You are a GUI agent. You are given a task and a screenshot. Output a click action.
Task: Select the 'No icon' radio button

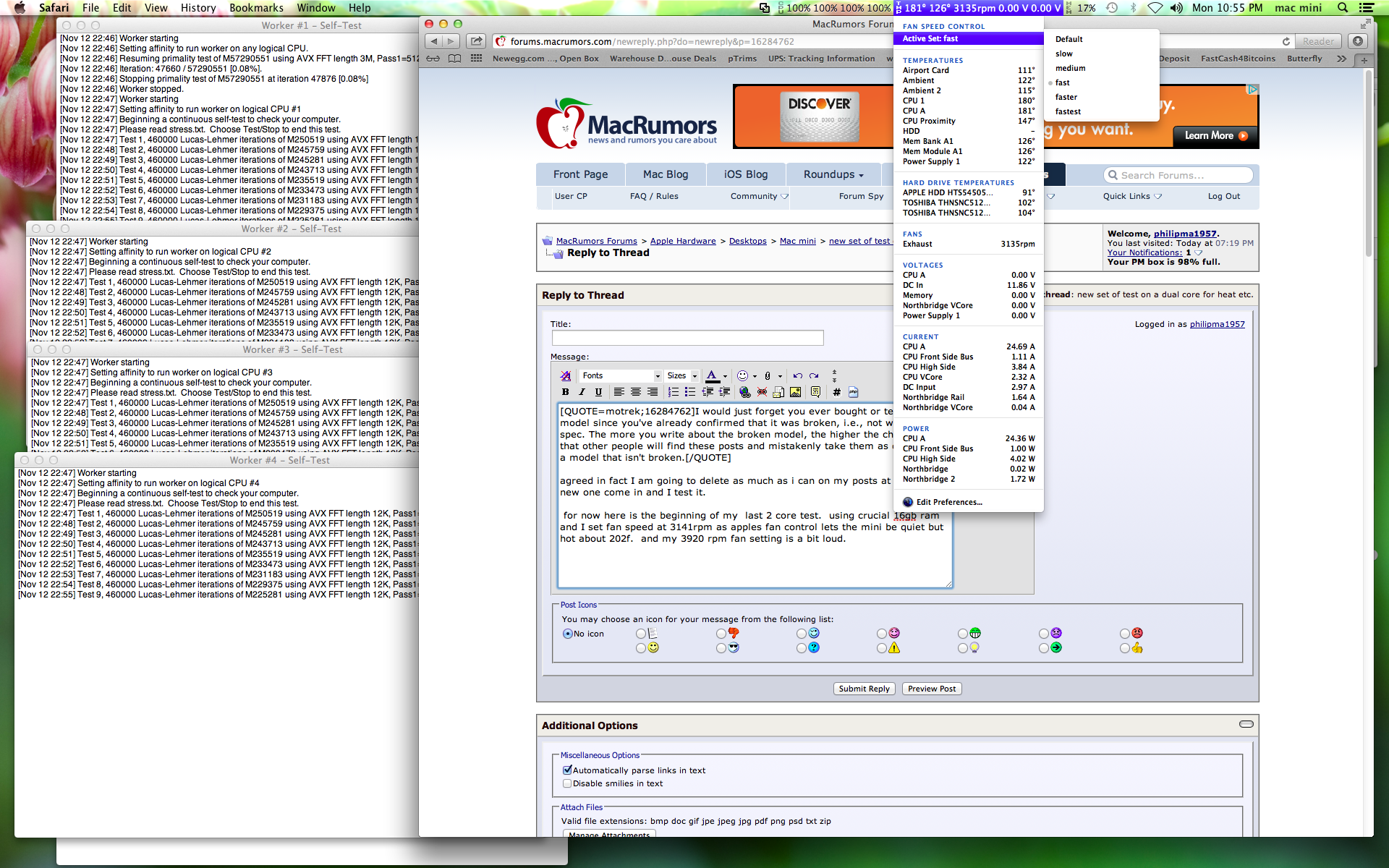[567, 634]
